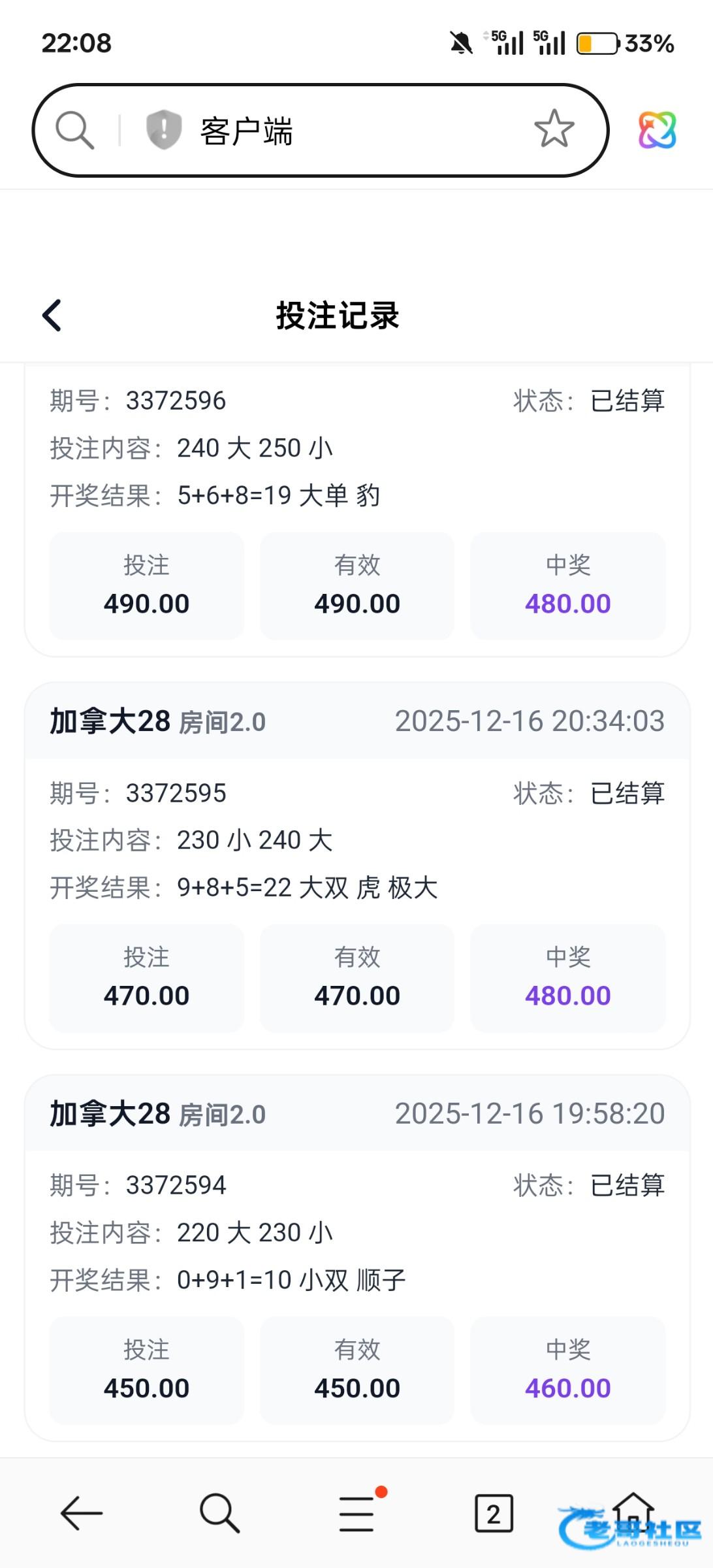The image size is (713, 1568).
Task: Tap the 中奖 480.00 box for period 3372596
Action: coord(567,586)
